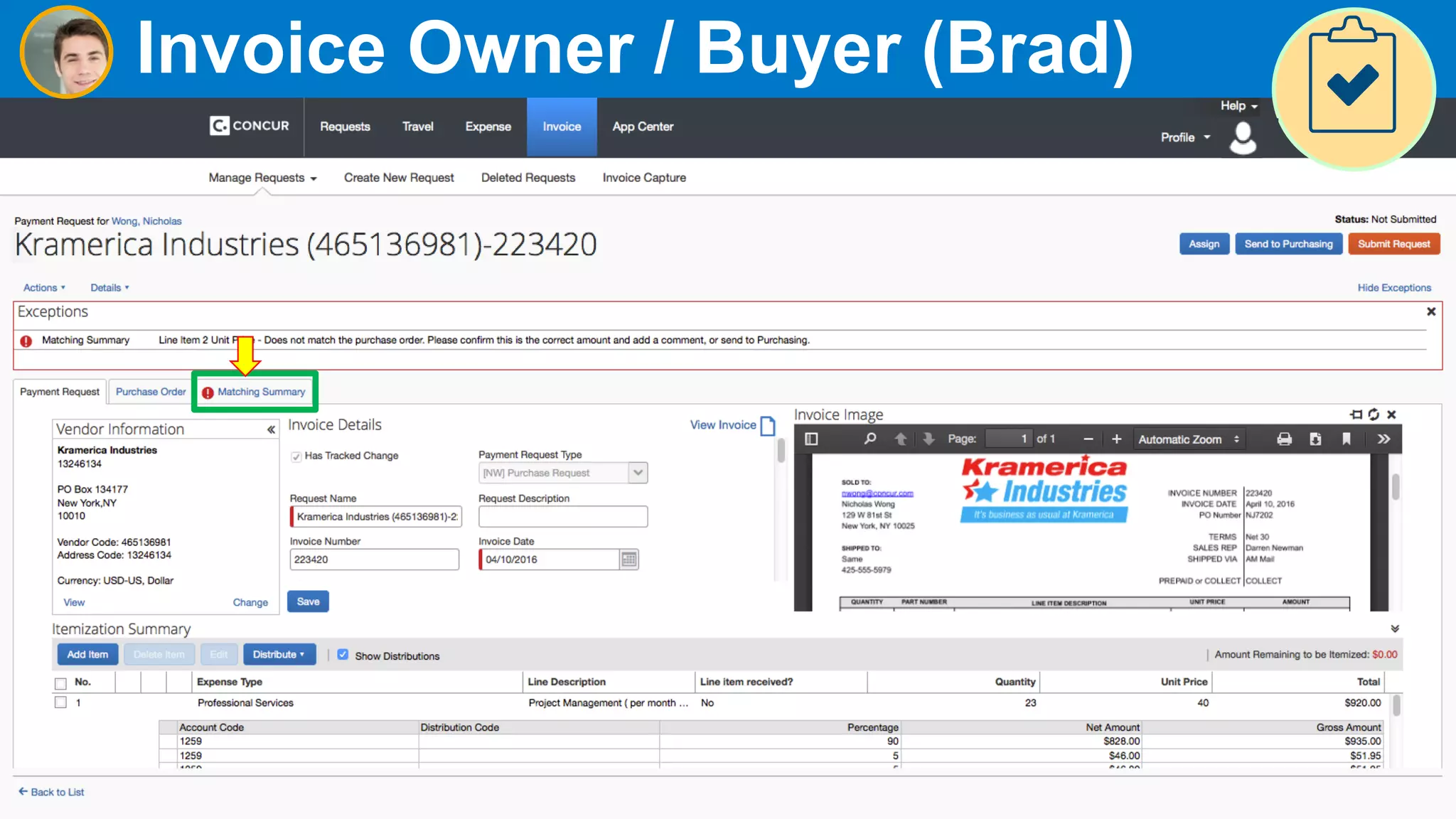Click the Add Item button
The width and height of the screenshot is (1456, 819).
pos(87,655)
